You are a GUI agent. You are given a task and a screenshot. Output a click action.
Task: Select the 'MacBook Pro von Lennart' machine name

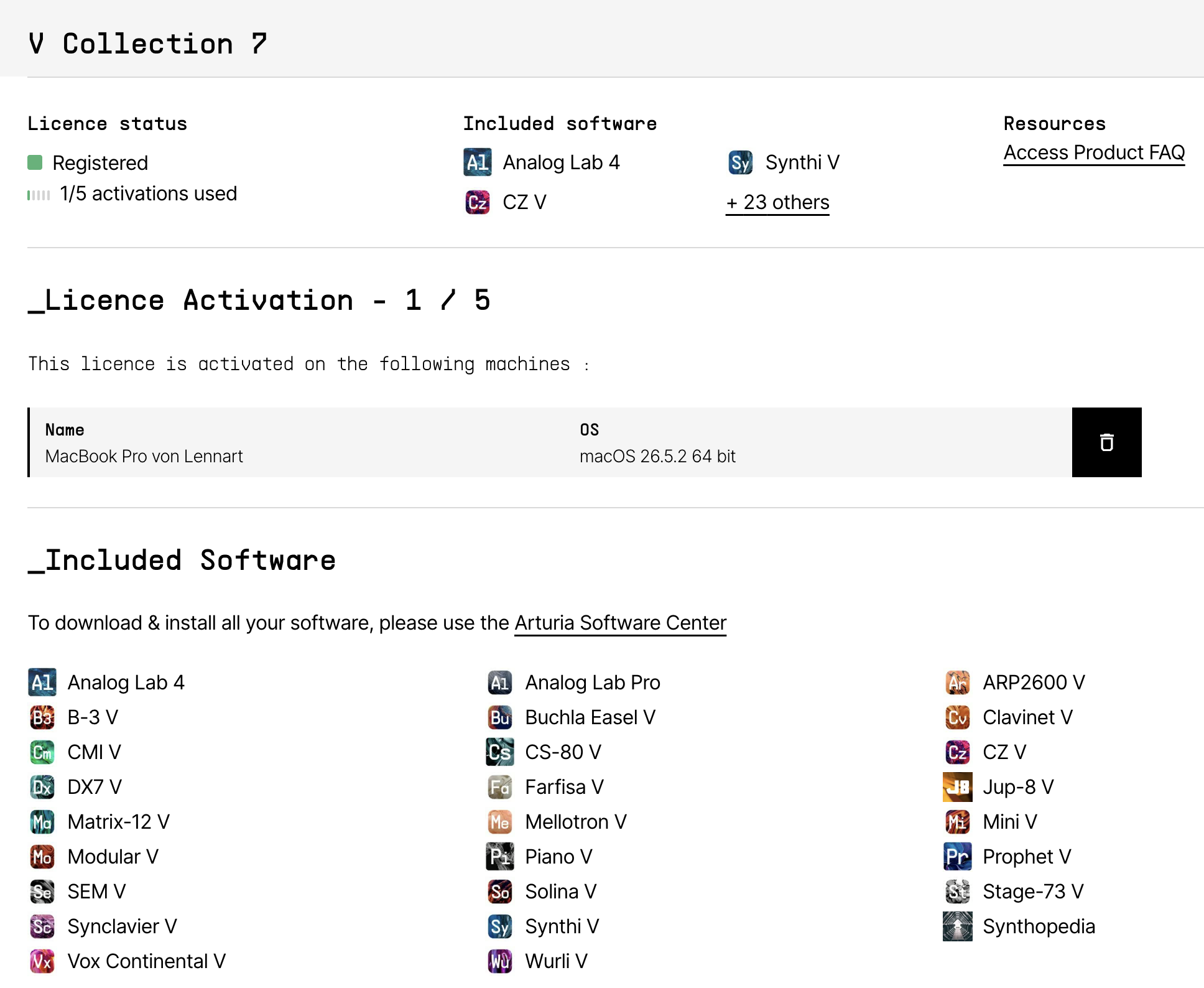(144, 456)
